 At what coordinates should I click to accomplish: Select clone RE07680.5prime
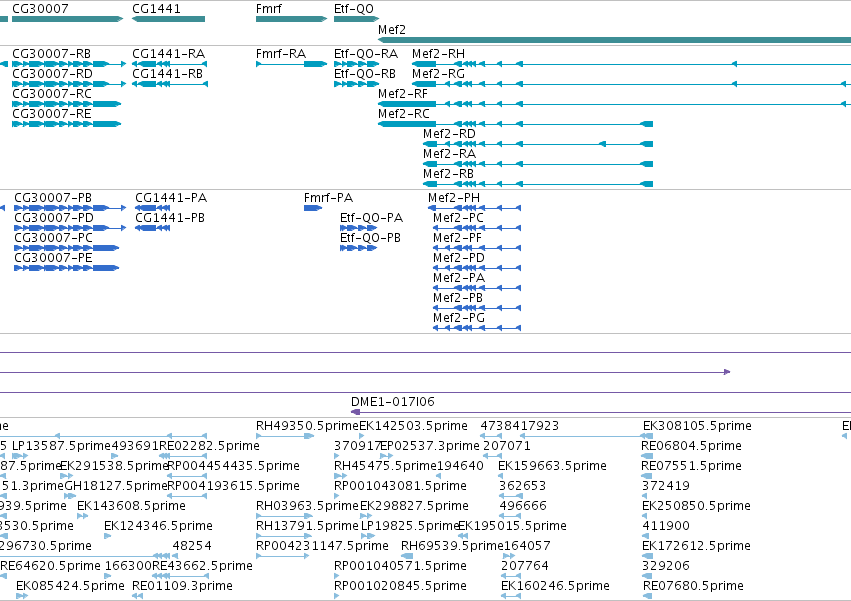647,596
